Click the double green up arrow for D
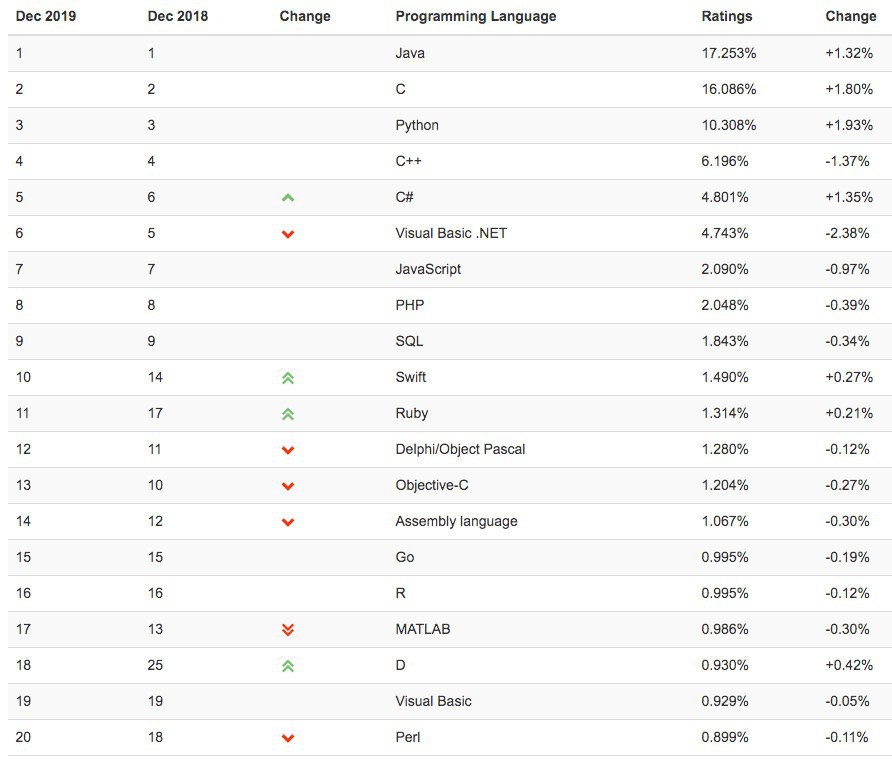Screen dimensions: 892x765 coord(288,666)
